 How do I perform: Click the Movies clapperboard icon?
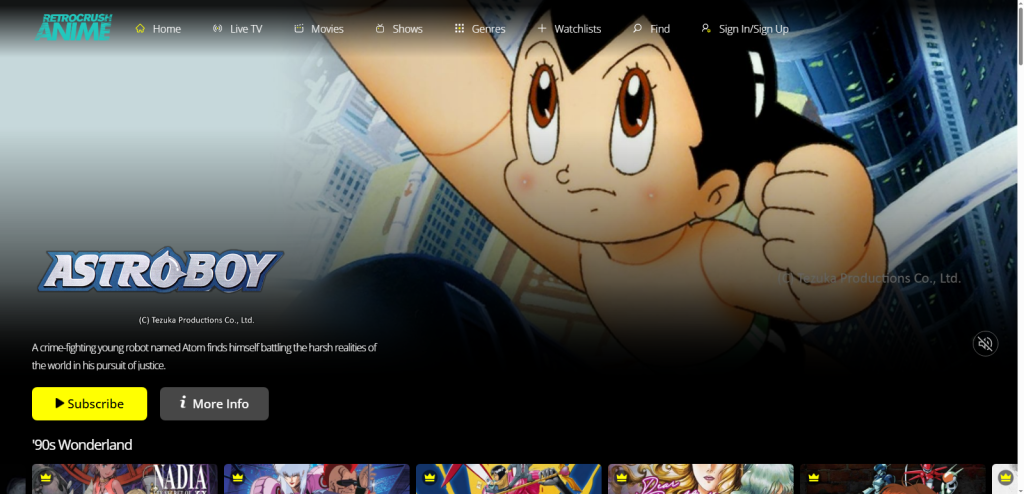pos(299,29)
